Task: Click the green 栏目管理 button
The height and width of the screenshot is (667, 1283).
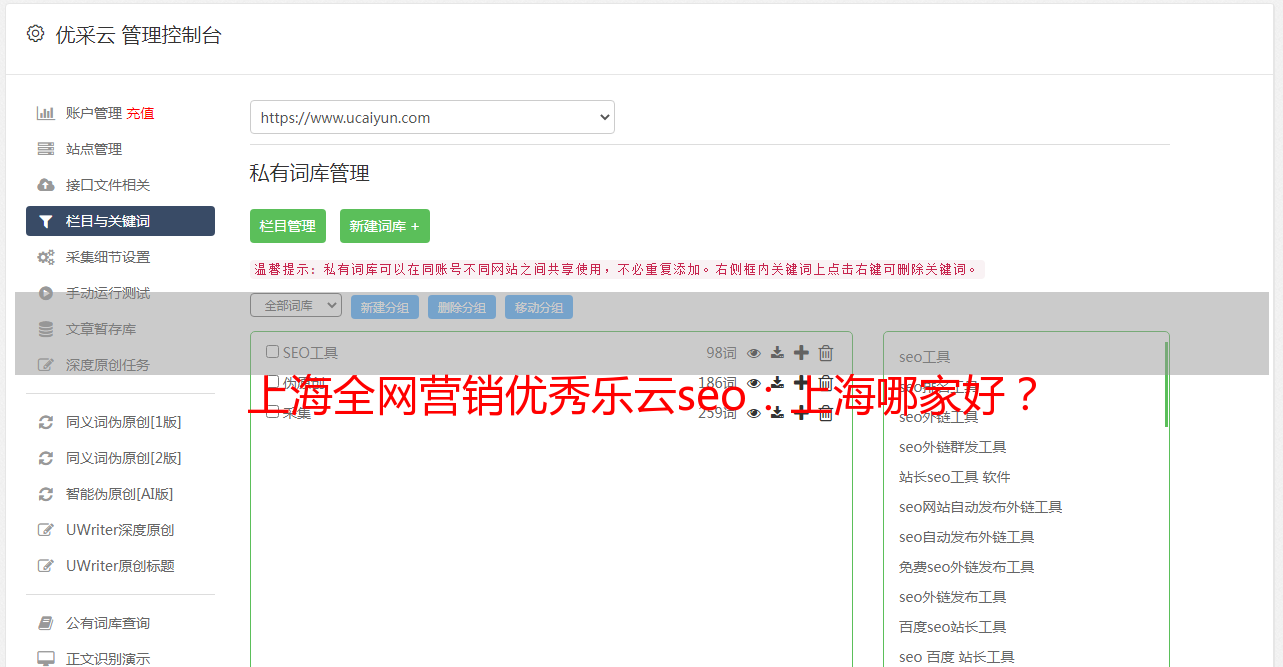Action: click(x=288, y=226)
